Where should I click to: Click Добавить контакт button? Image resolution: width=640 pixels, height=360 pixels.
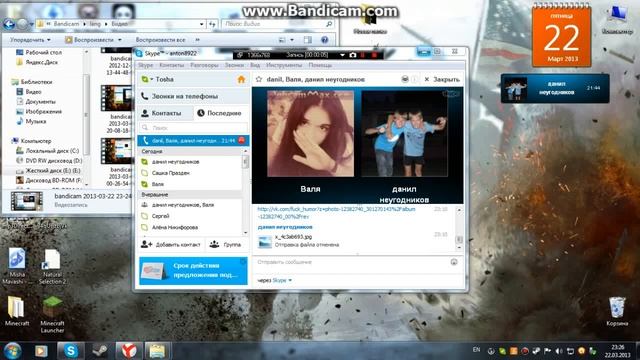pos(171,244)
